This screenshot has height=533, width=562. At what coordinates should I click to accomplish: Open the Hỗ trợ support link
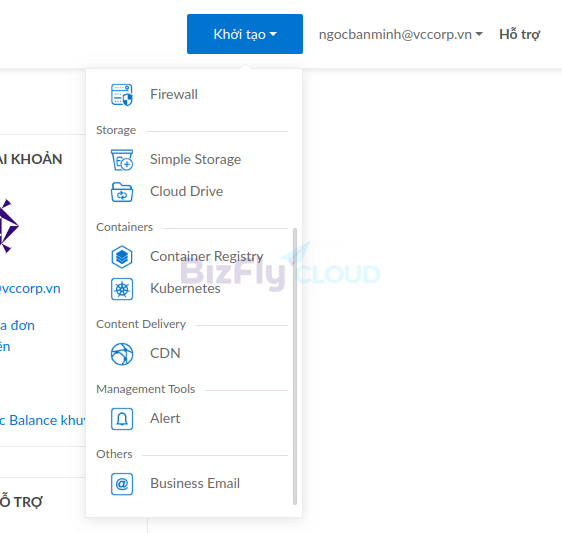519,34
